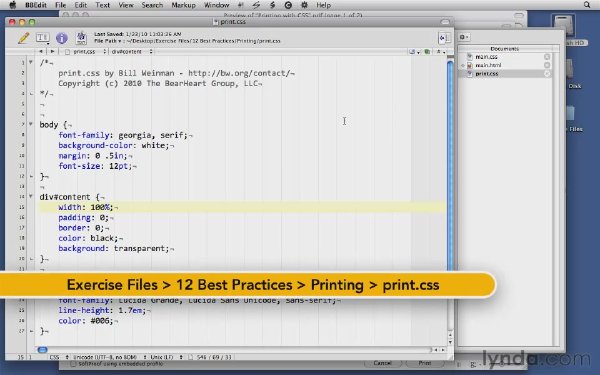Click the vertical scroll up arrow
600x375 pixels.
tap(450, 336)
